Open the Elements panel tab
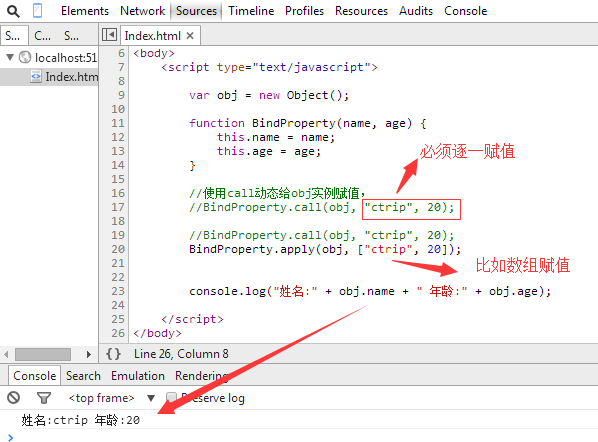The width and height of the screenshot is (598, 442). [x=85, y=11]
